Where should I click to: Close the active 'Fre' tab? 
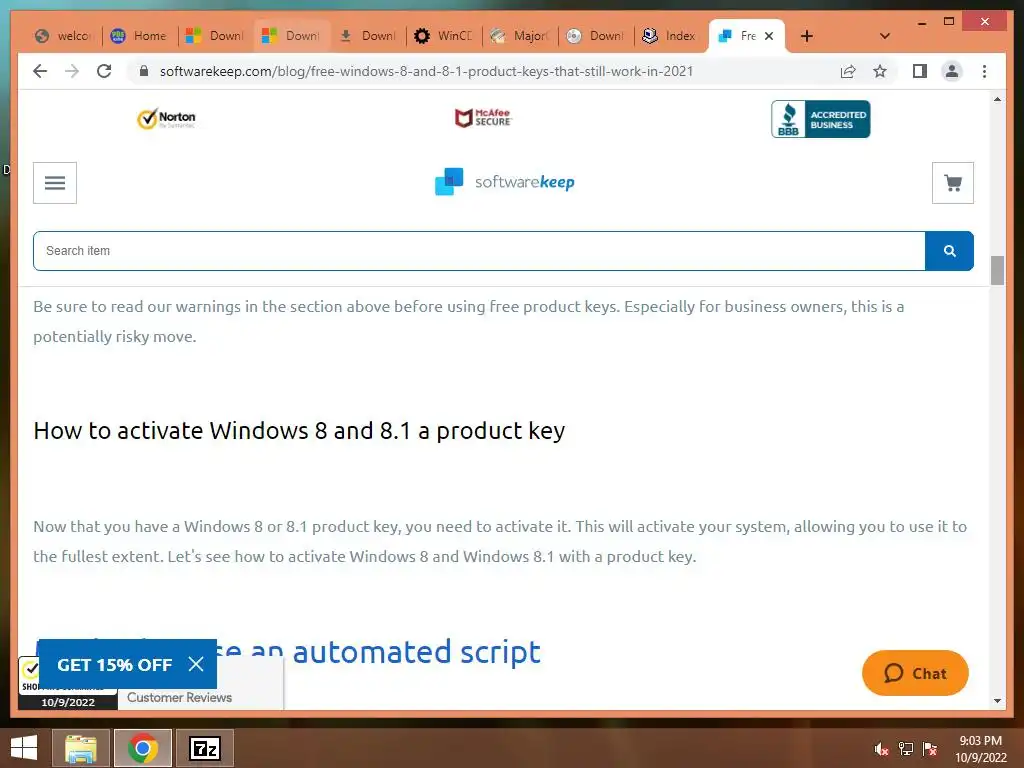[769, 36]
